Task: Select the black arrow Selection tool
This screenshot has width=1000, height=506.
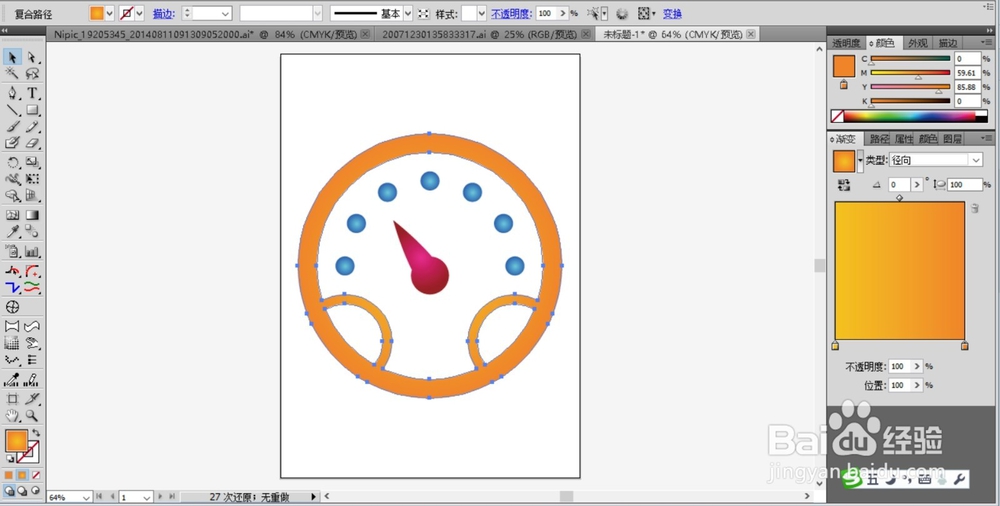Action: click(12, 57)
